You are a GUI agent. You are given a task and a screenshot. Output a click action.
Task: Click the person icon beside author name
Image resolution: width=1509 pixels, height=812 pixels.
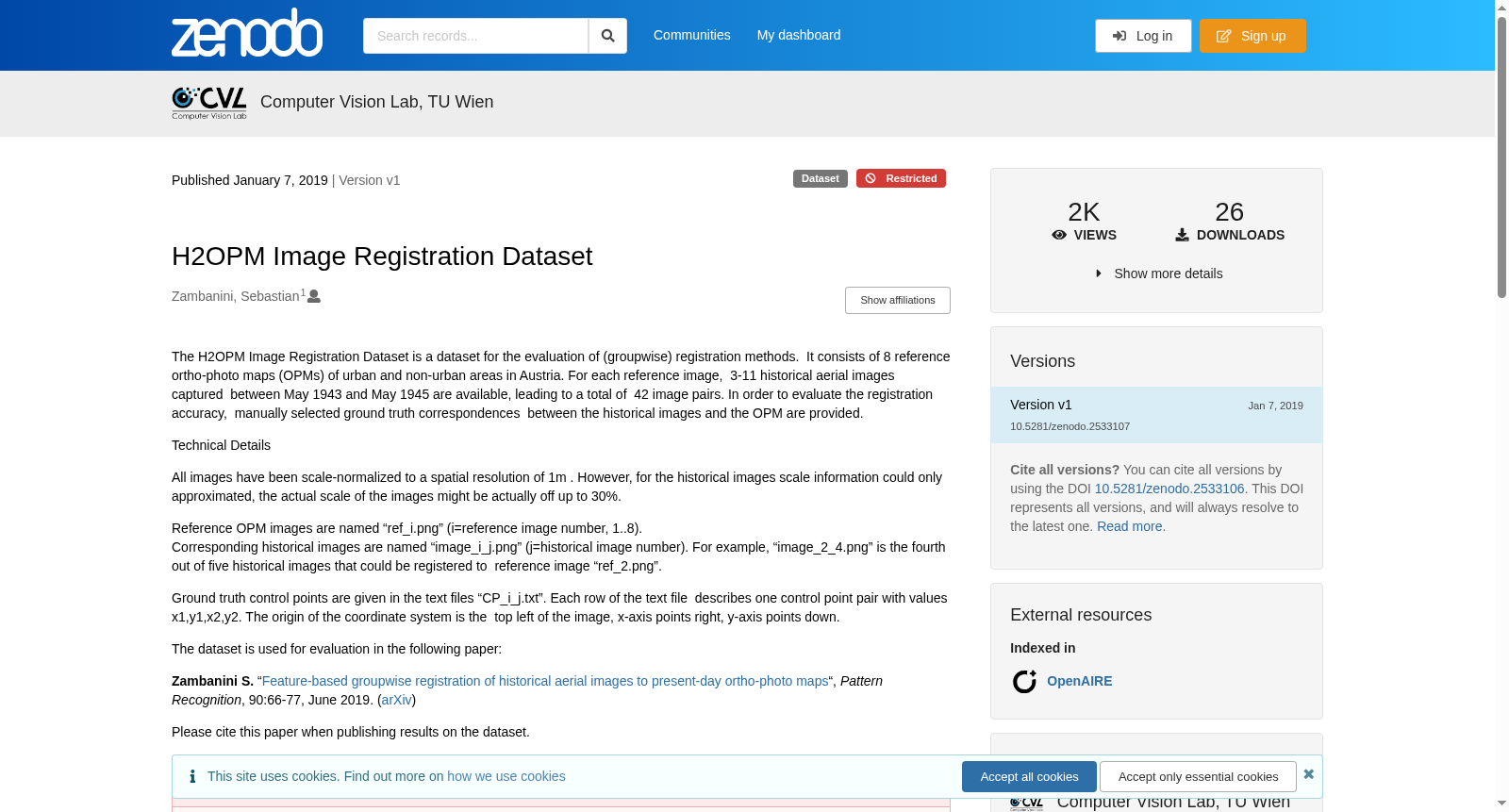pyautogui.click(x=314, y=296)
